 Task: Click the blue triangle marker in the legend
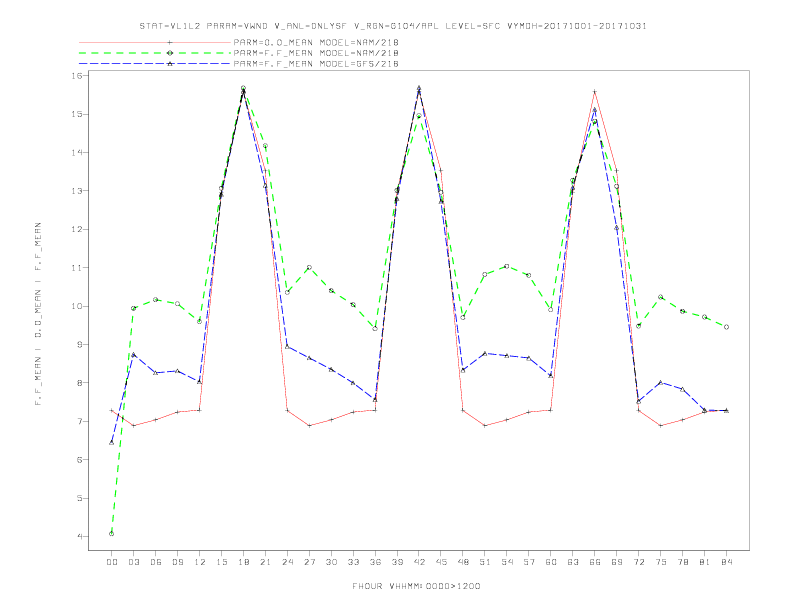170,64
